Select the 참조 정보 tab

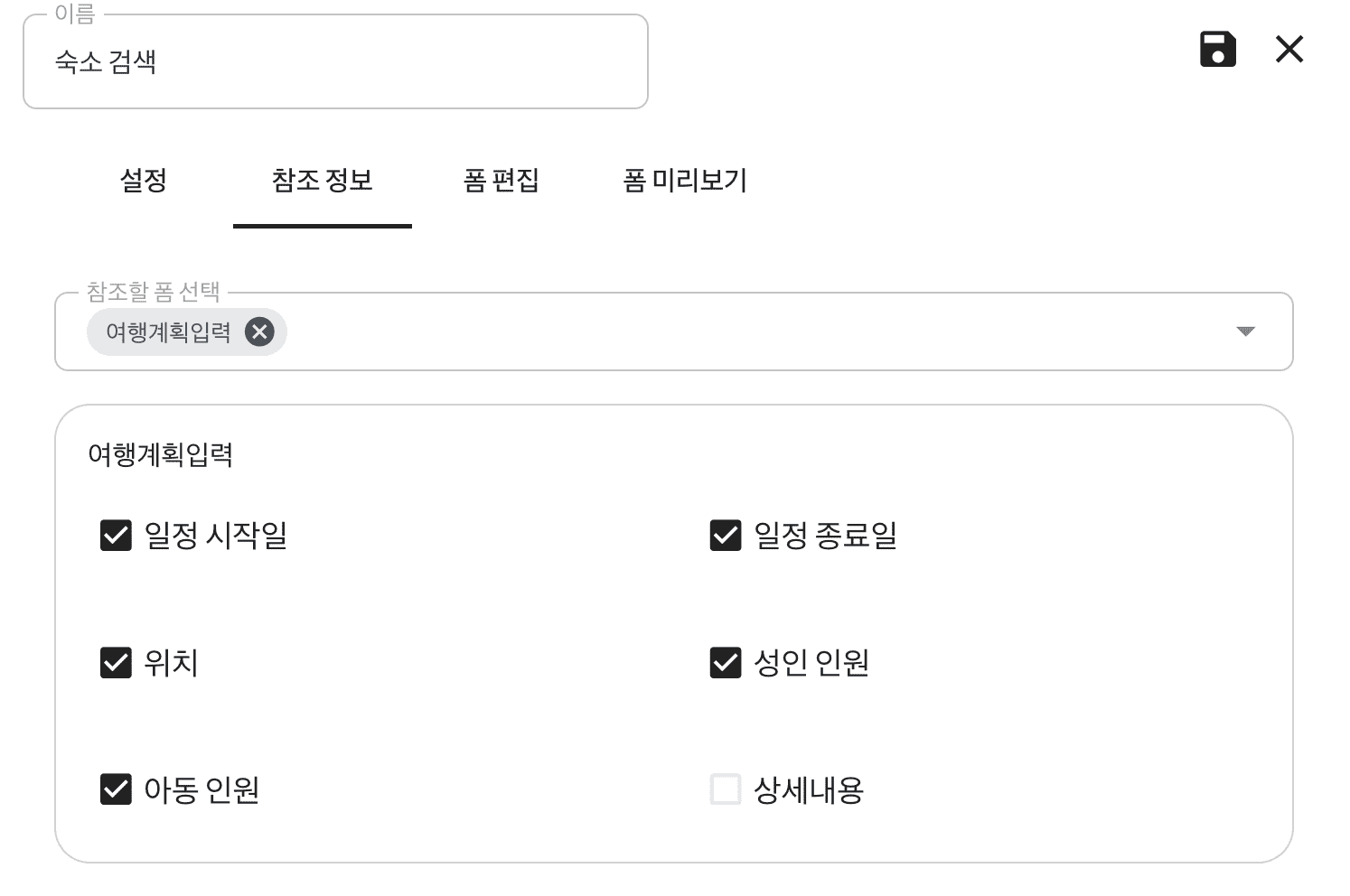click(323, 181)
